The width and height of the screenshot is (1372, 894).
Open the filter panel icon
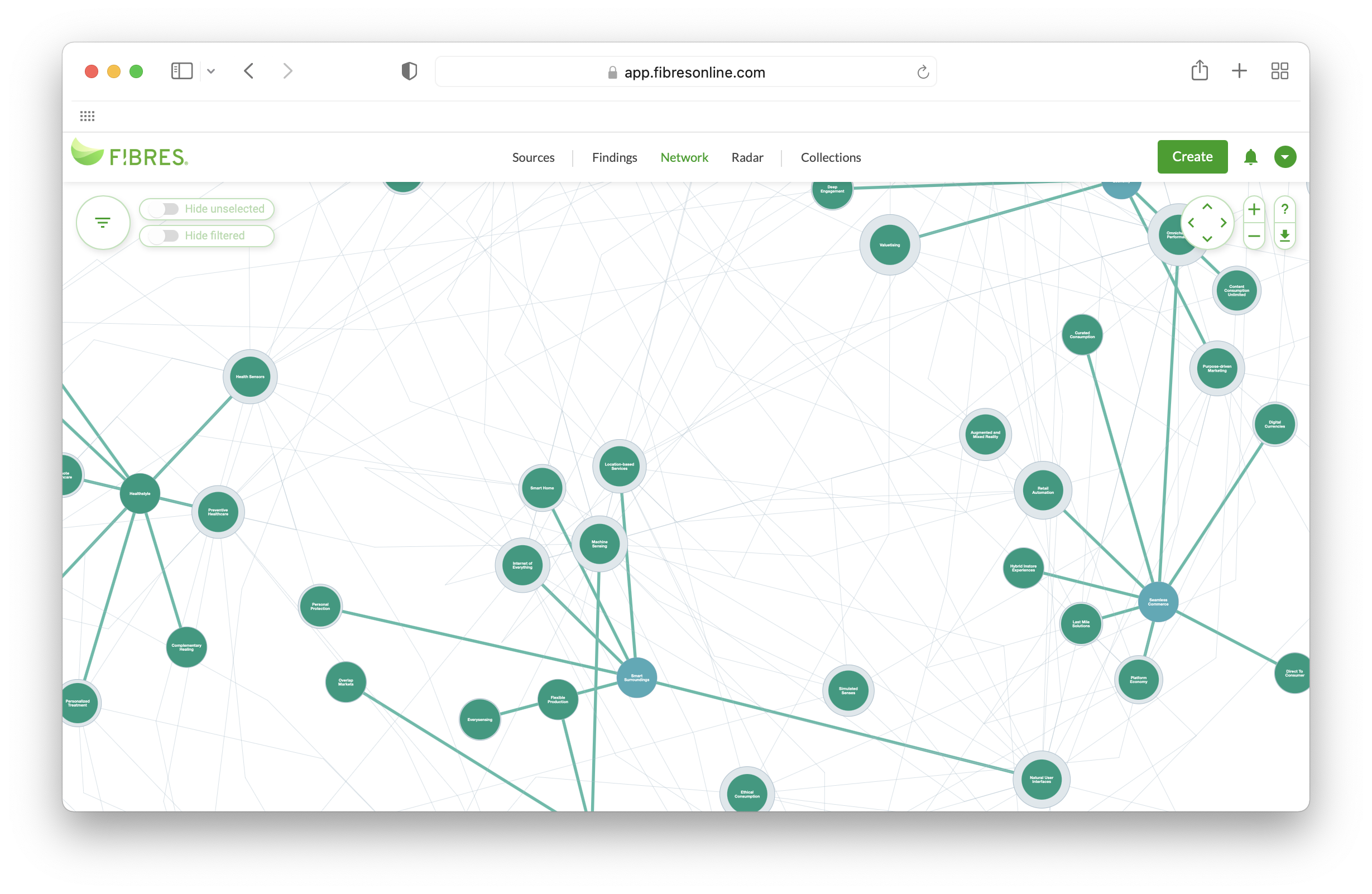(103, 223)
